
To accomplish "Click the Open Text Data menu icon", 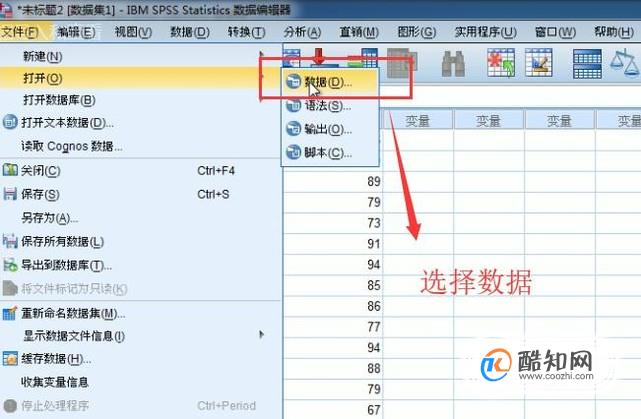I will click(x=10, y=122).
